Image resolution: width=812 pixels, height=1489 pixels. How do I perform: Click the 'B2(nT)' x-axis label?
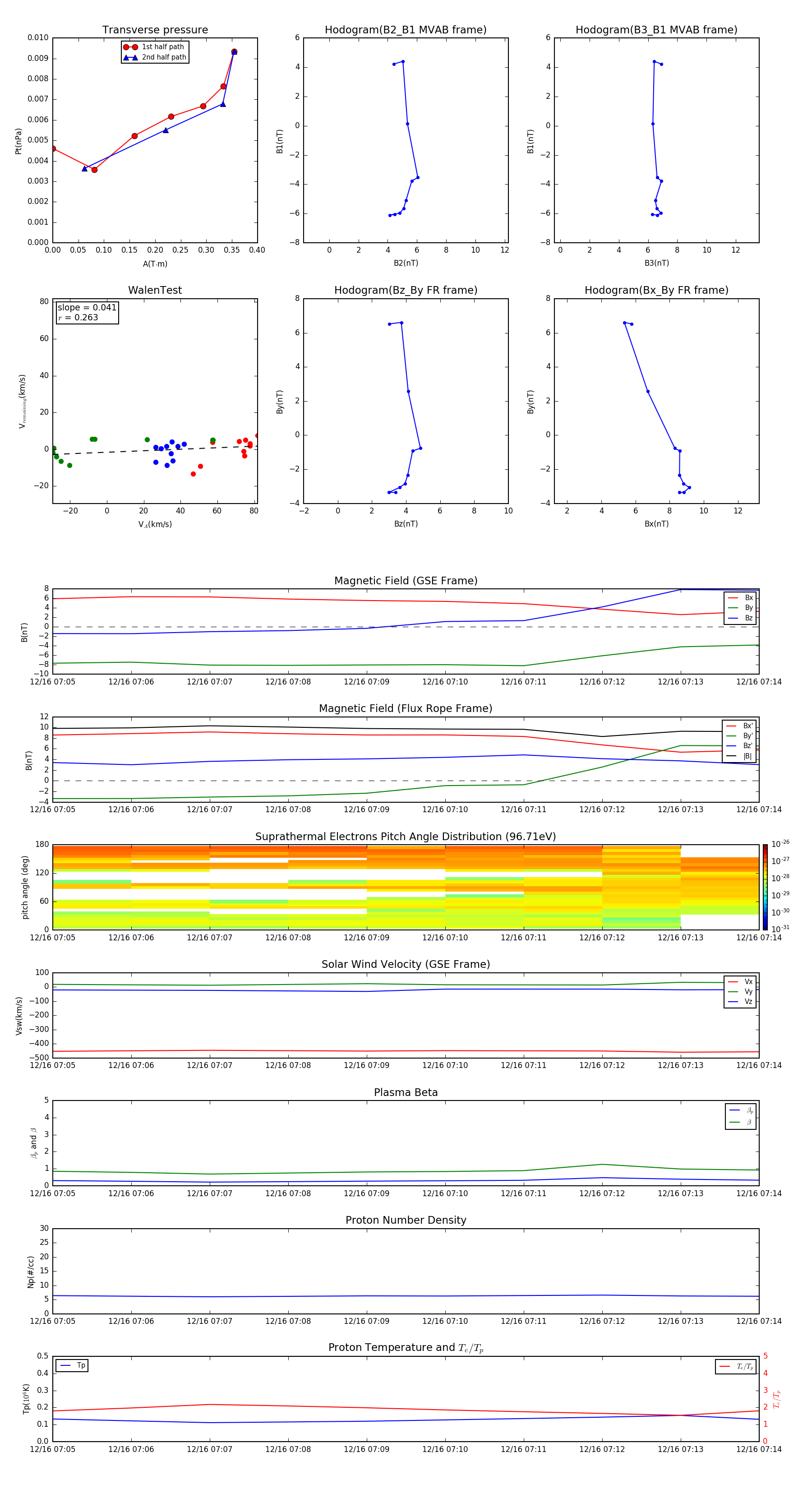pos(406,263)
